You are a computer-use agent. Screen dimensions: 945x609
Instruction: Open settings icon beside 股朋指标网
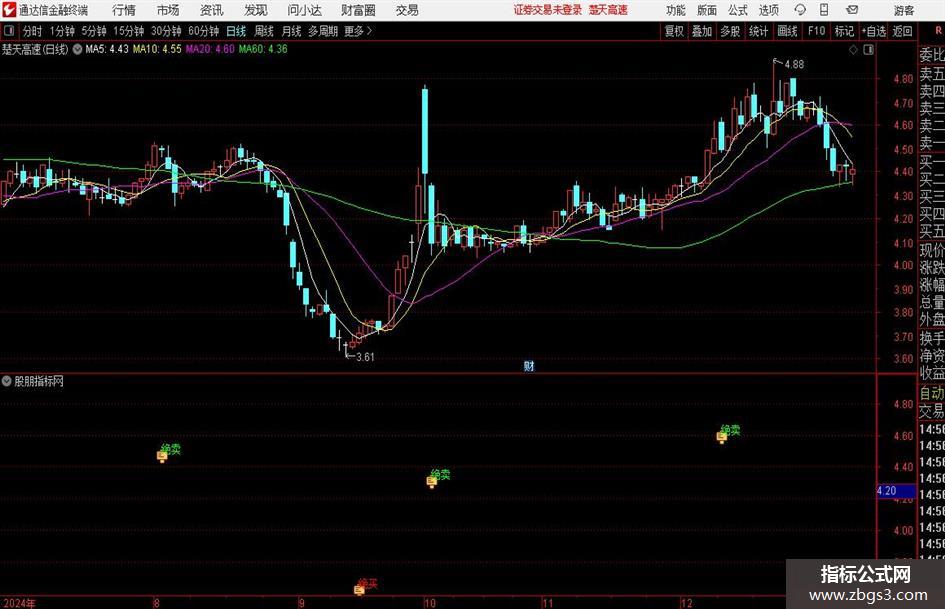(x=7, y=381)
